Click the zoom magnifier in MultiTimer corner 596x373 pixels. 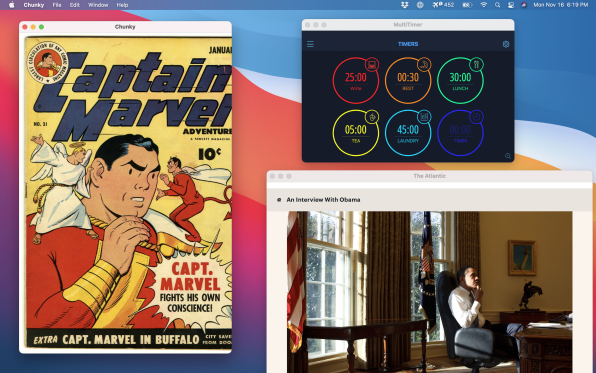[x=508, y=156]
